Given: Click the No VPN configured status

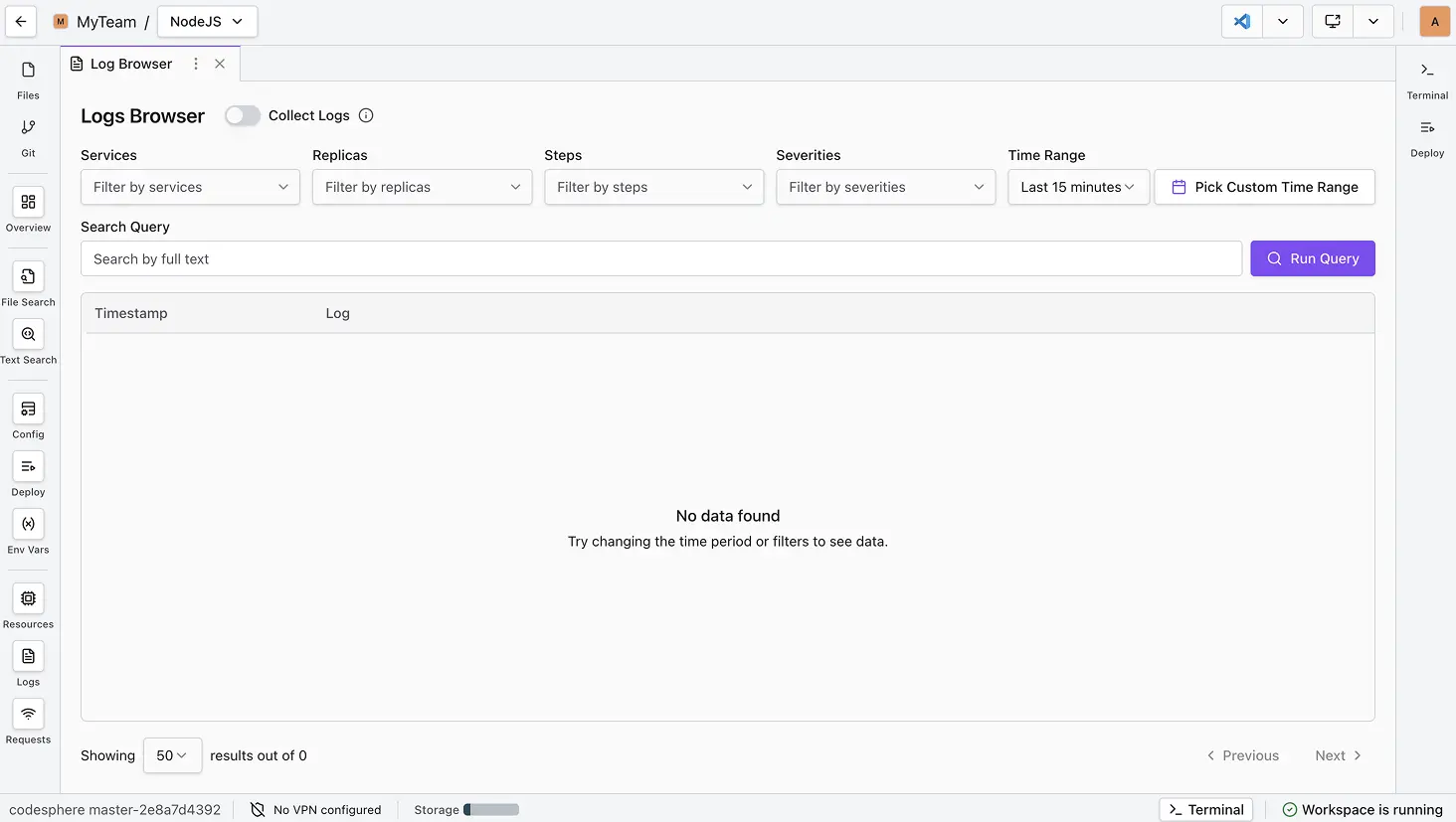Looking at the screenshot, I should click(x=315, y=809).
